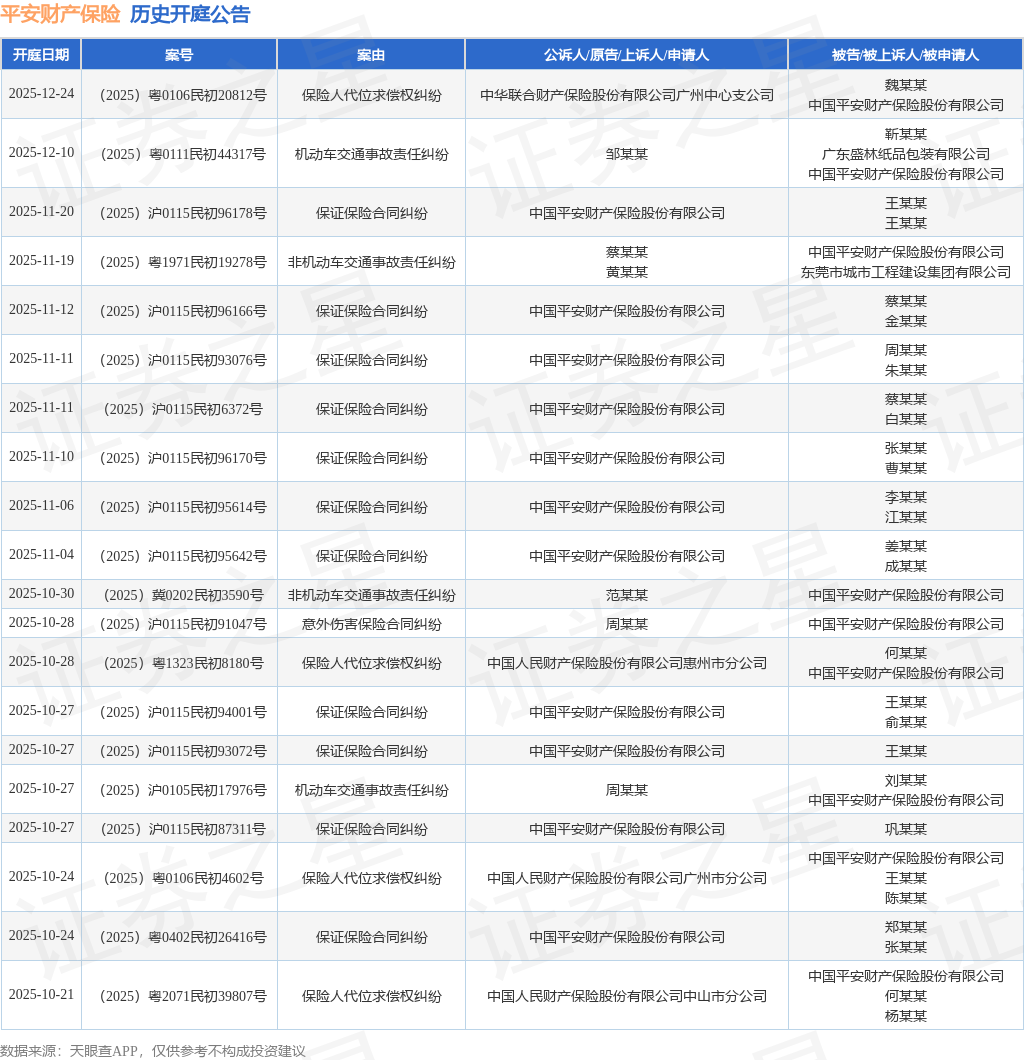Click the hearing date 2025-10-21
The image size is (1024, 1060).
41,994
